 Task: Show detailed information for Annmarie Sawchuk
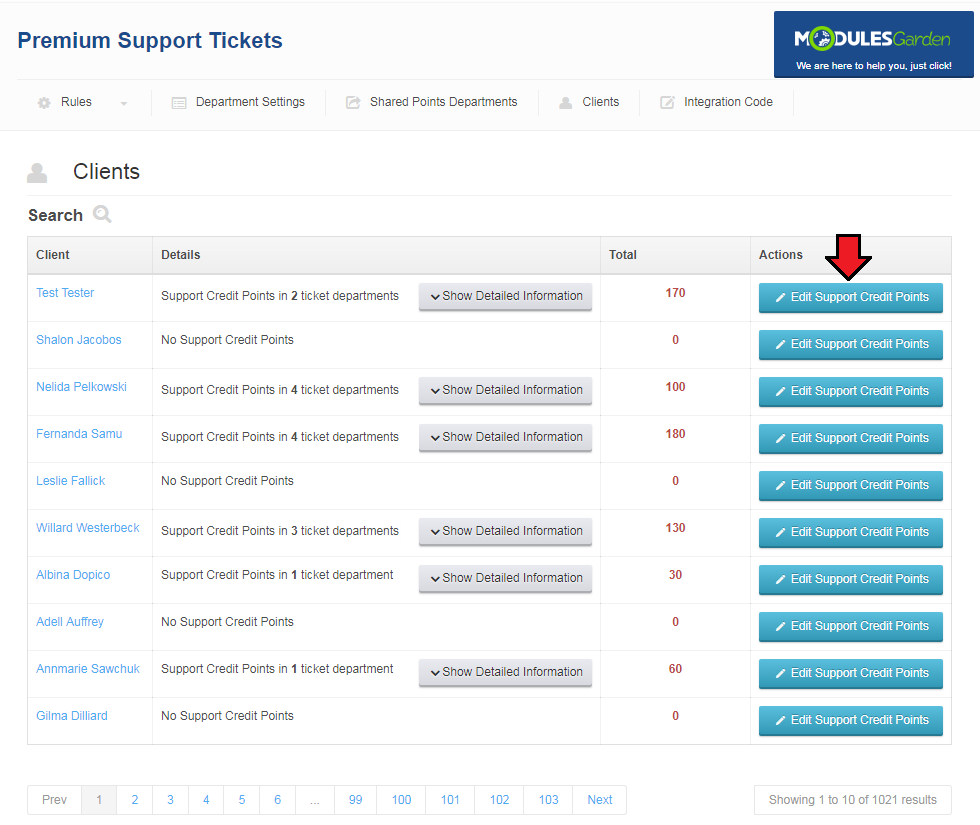505,672
